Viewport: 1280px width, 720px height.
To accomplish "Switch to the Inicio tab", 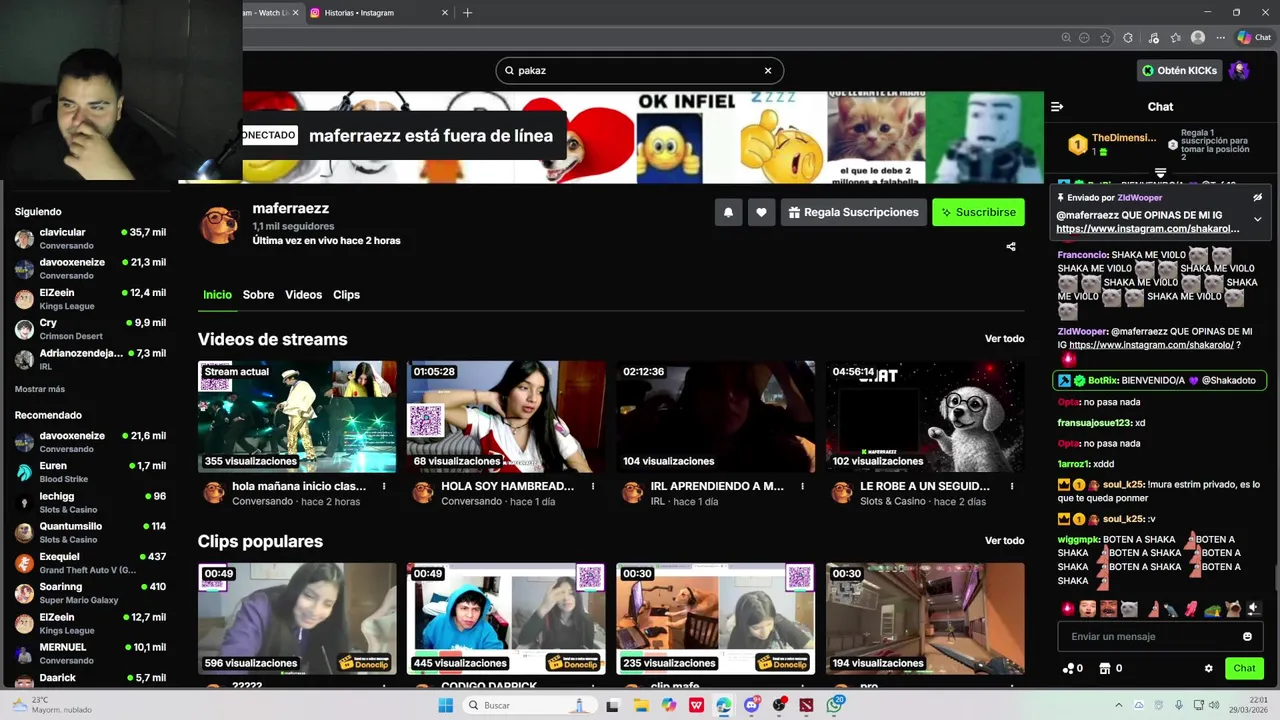I will click(217, 295).
